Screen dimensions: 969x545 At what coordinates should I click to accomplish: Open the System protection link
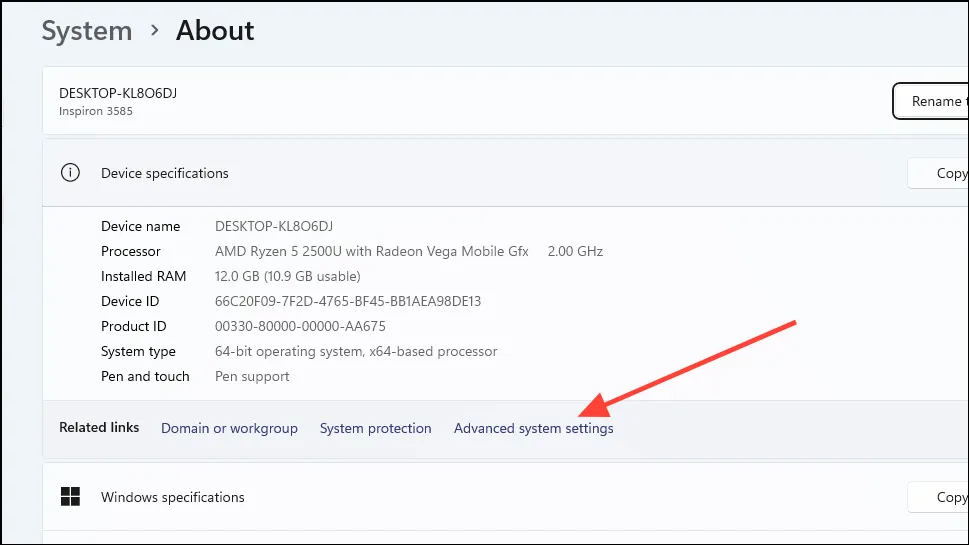click(375, 428)
